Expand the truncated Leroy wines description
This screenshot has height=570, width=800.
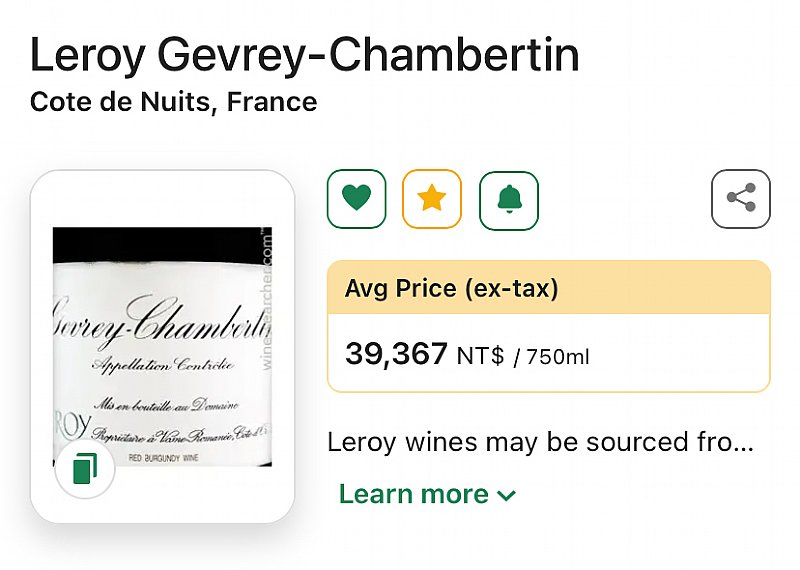(x=540, y=442)
